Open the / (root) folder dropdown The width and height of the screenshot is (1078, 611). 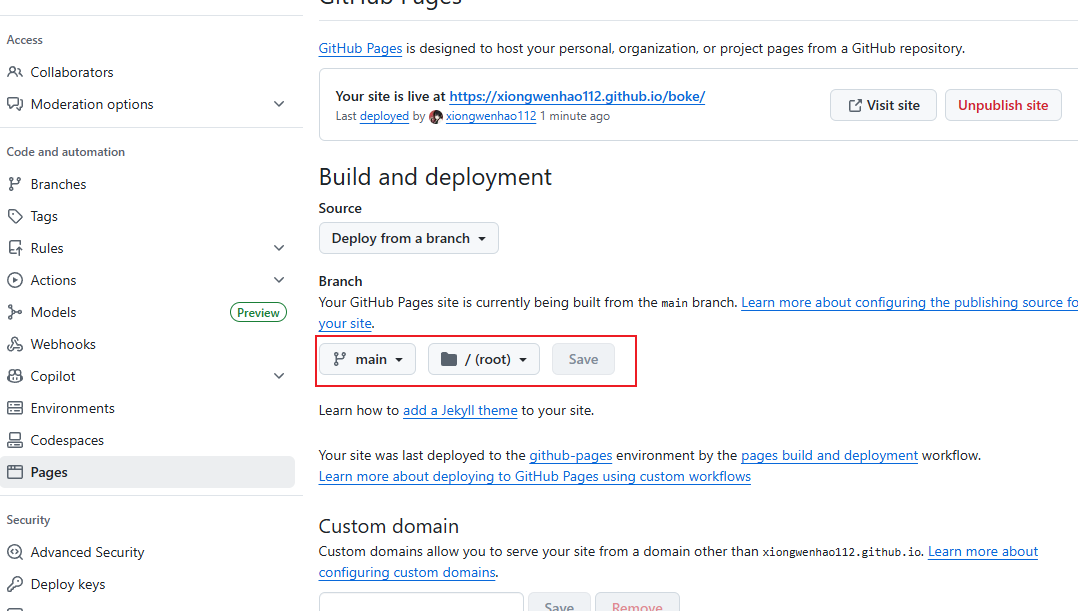coord(484,359)
